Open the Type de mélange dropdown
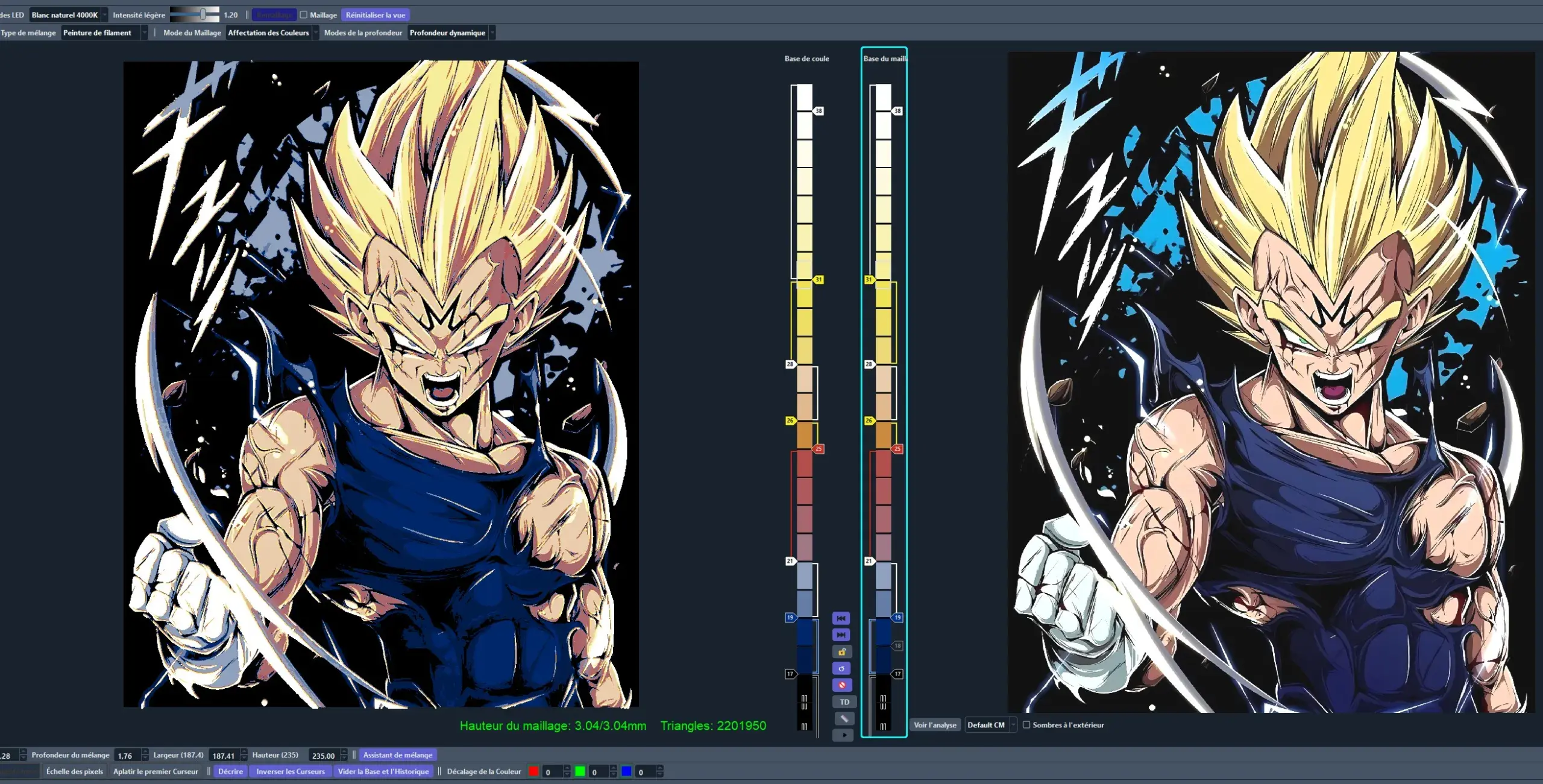Image resolution: width=1543 pixels, height=784 pixels. tap(105, 33)
